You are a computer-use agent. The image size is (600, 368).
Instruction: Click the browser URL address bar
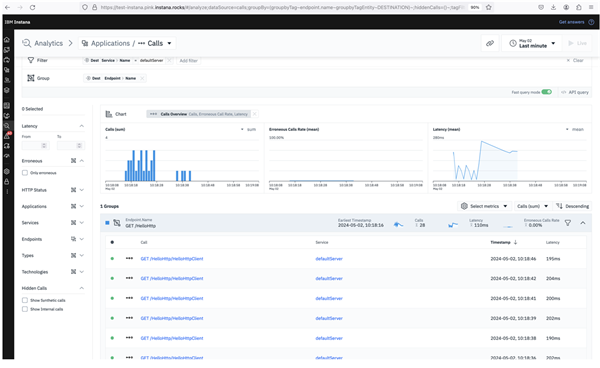coord(281,7)
